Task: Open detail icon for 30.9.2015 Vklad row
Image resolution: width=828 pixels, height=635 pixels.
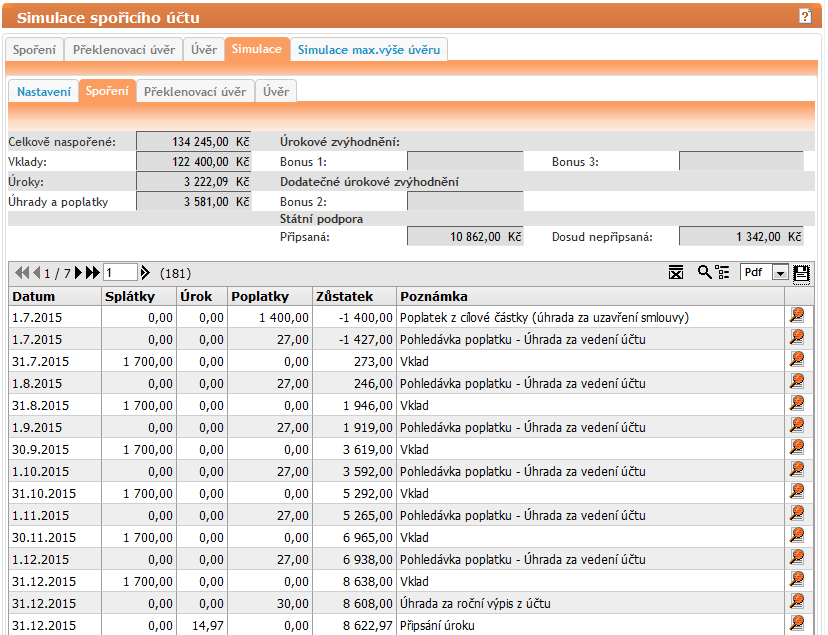Action: coord(797,448)
